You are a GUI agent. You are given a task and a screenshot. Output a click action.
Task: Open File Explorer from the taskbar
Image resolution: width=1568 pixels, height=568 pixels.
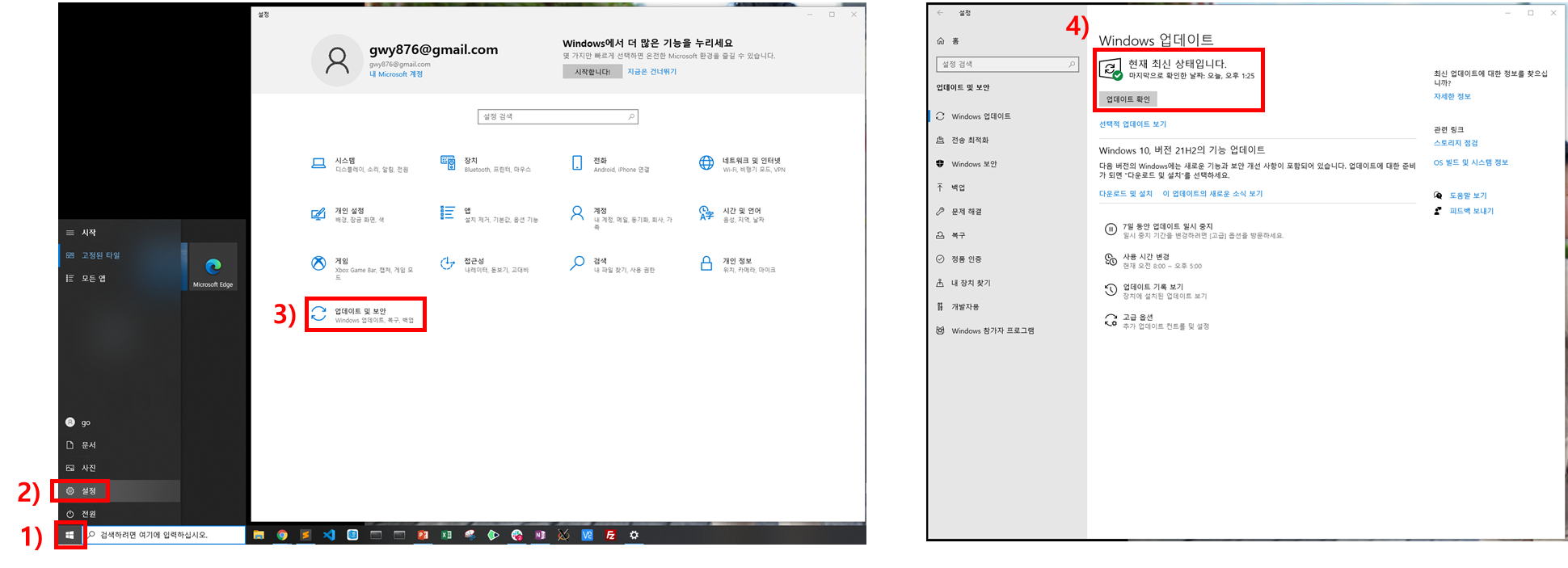pyautogui.click(x=259, y=535)
